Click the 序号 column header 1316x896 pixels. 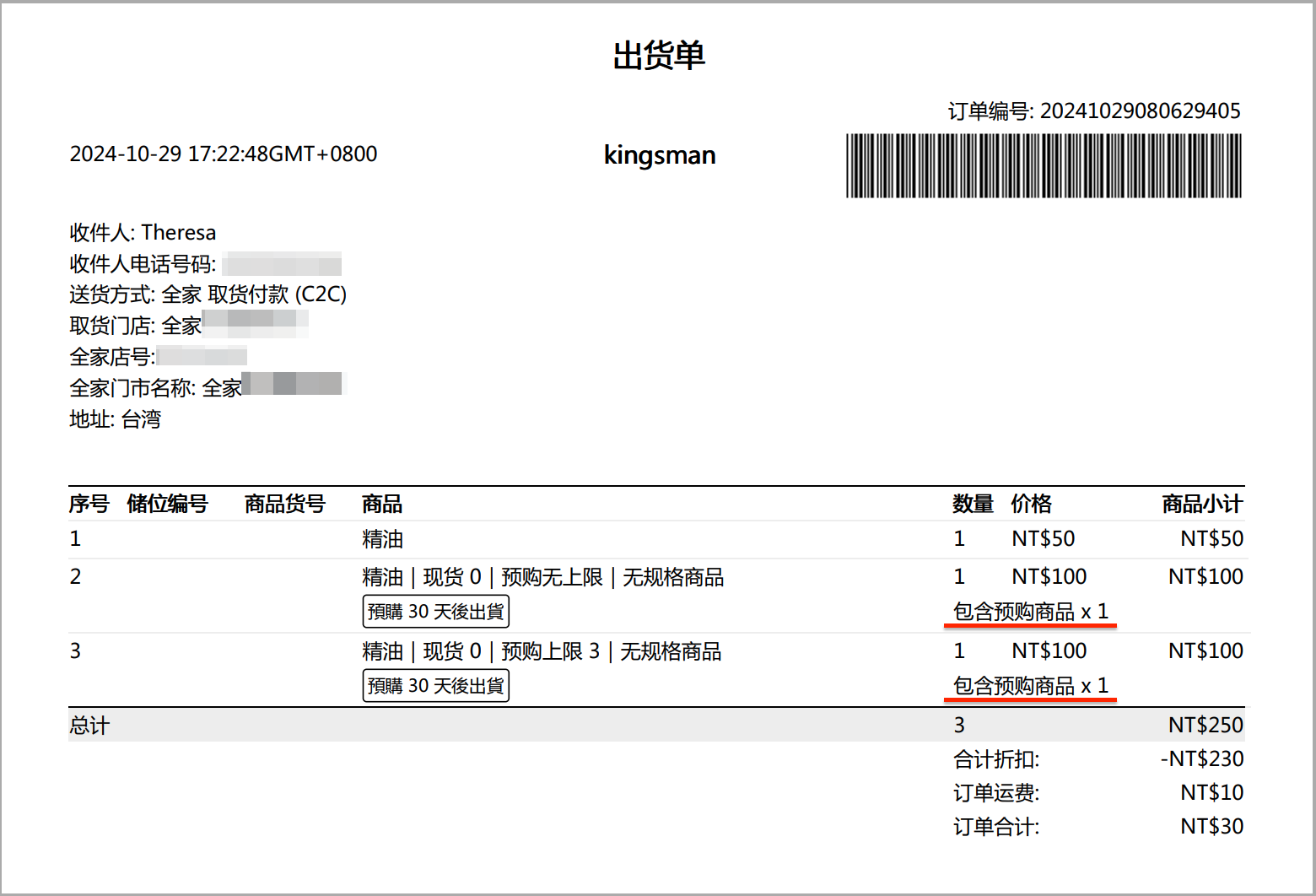(89, 504)
